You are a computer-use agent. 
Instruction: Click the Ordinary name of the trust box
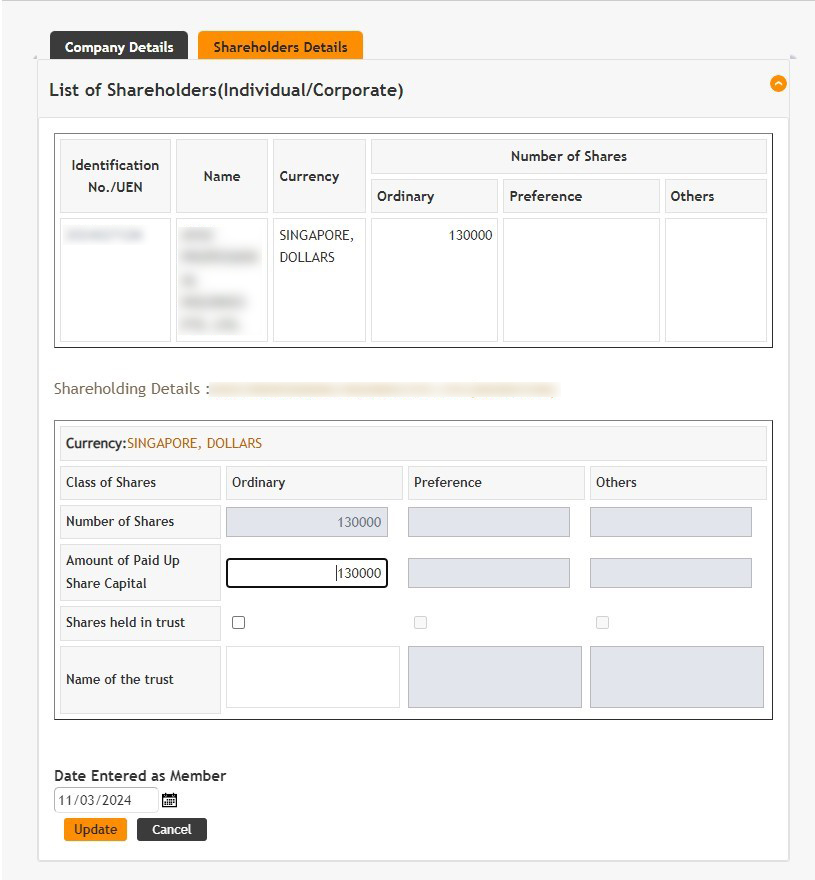coord(312,677)
